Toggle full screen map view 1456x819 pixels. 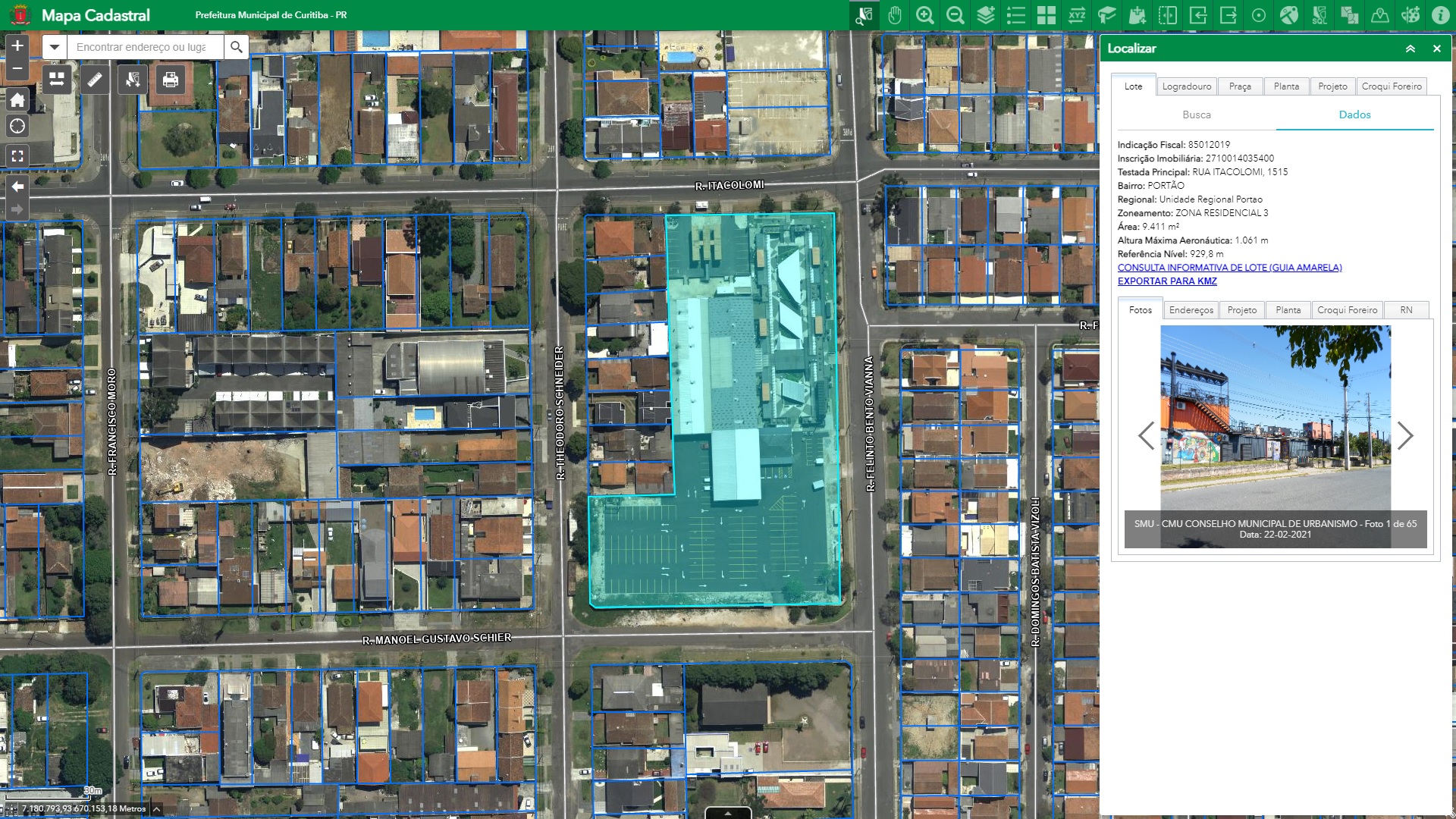click(17, 156)
